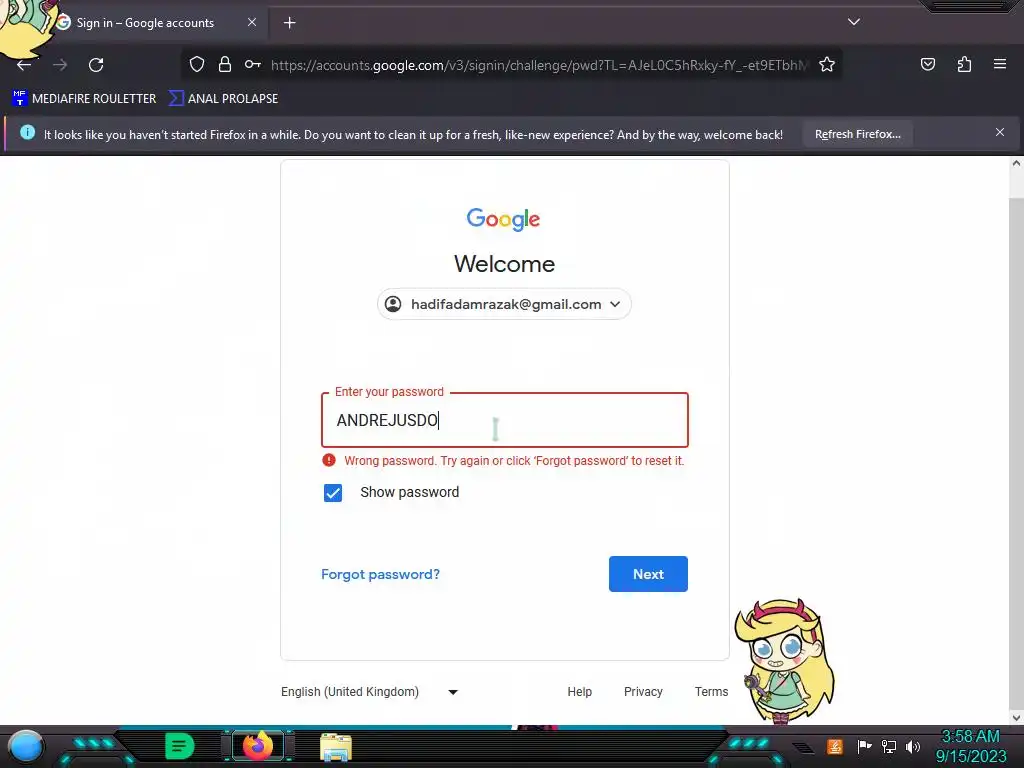The height and width of the screenshot is (768, 1024).
Task: Bookmark this page with the star icon
Action: pyautogui.click(x=827, y=64)
